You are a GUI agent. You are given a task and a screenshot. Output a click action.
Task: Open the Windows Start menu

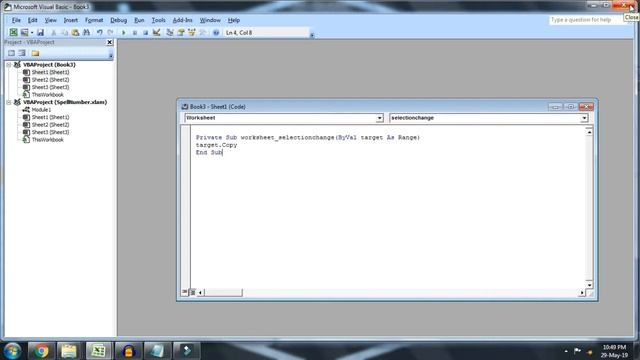click(x=12, y=351)
